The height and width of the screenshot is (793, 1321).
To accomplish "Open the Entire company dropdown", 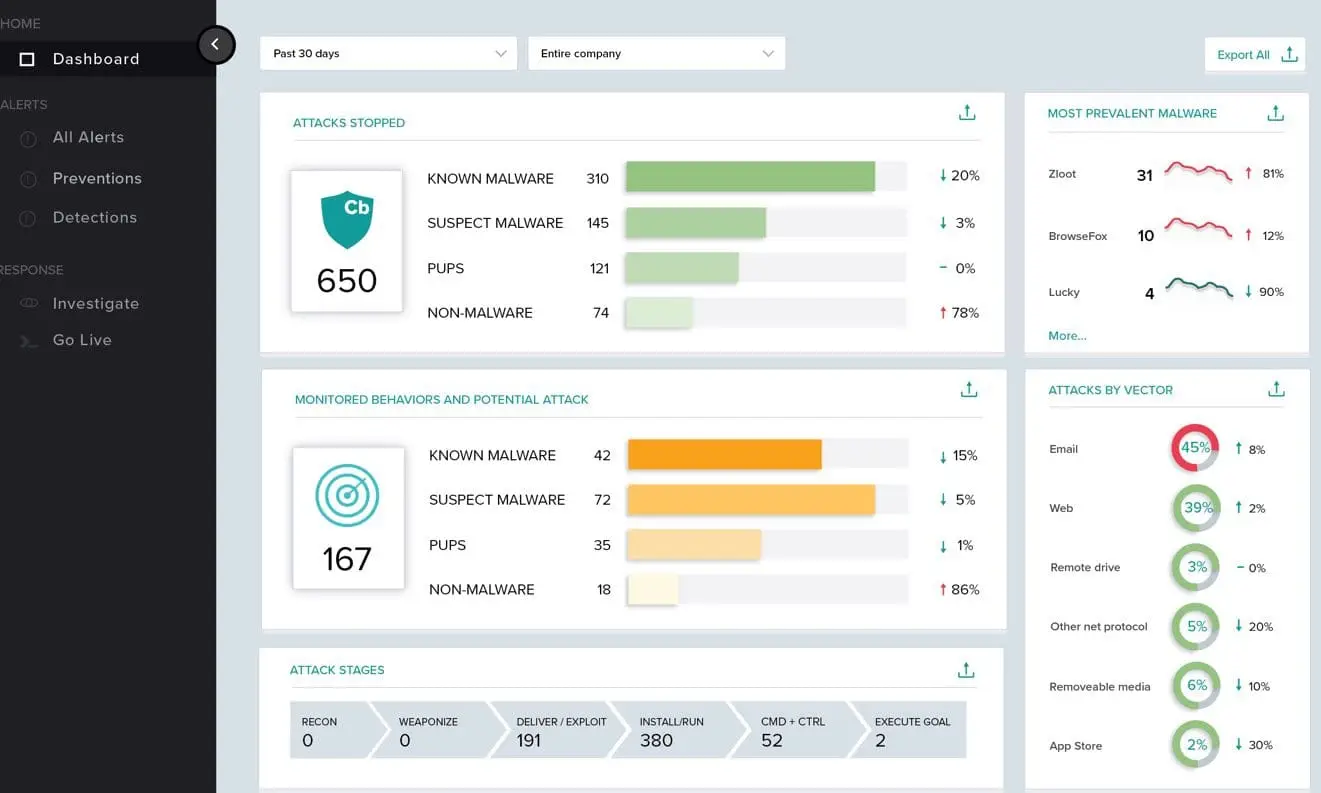I will click(656, 54).
